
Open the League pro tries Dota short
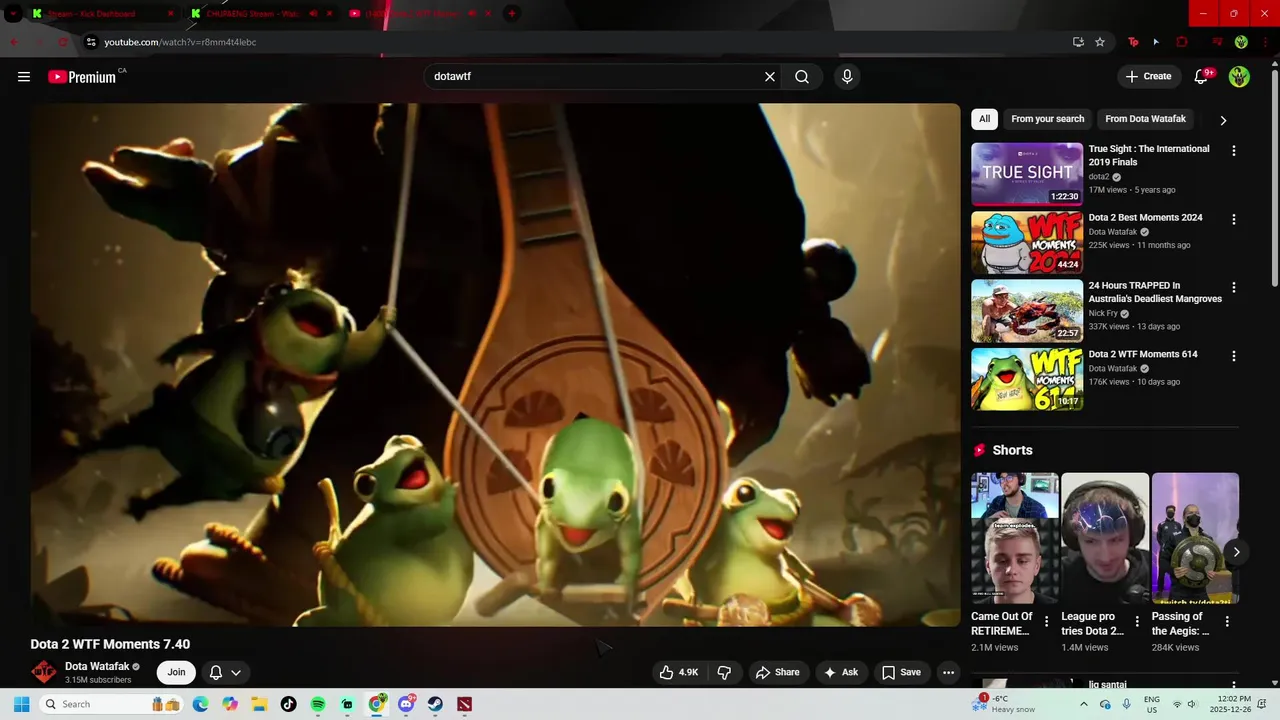(x=1105, y=538)
